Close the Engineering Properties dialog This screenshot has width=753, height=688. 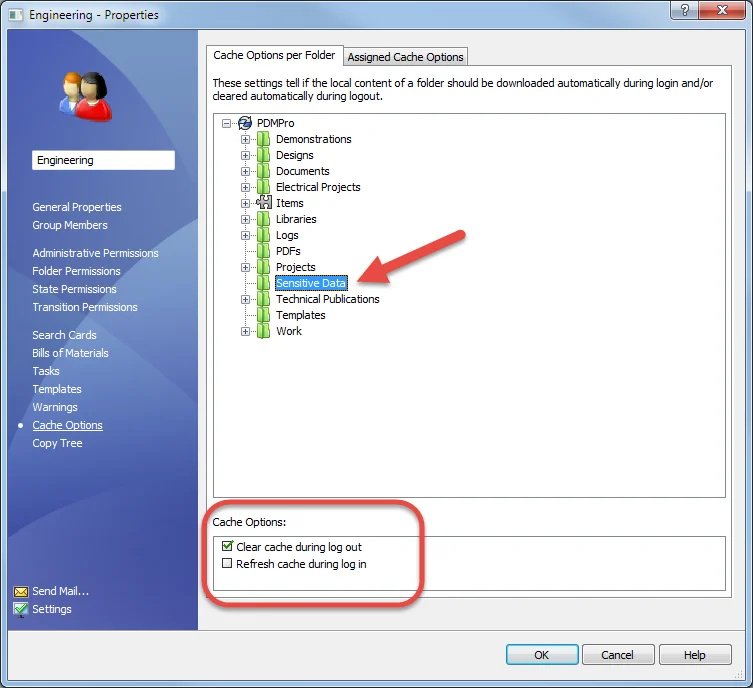[x=722, y=10]
